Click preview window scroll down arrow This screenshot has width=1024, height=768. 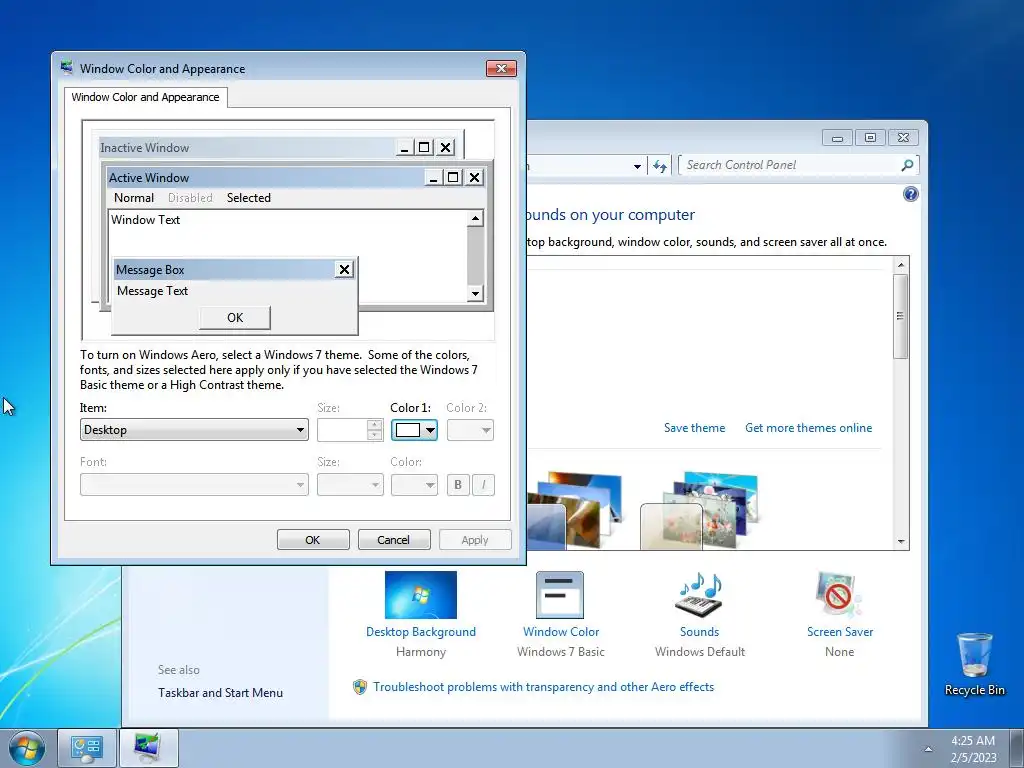[x=475, y=294]
